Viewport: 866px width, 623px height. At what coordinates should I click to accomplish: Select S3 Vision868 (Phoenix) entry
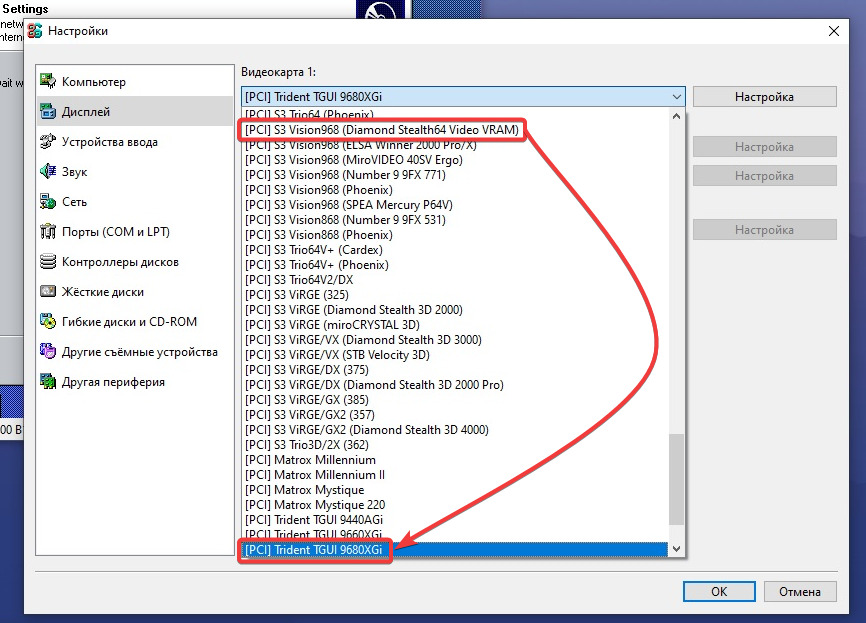tap(456, 235)
